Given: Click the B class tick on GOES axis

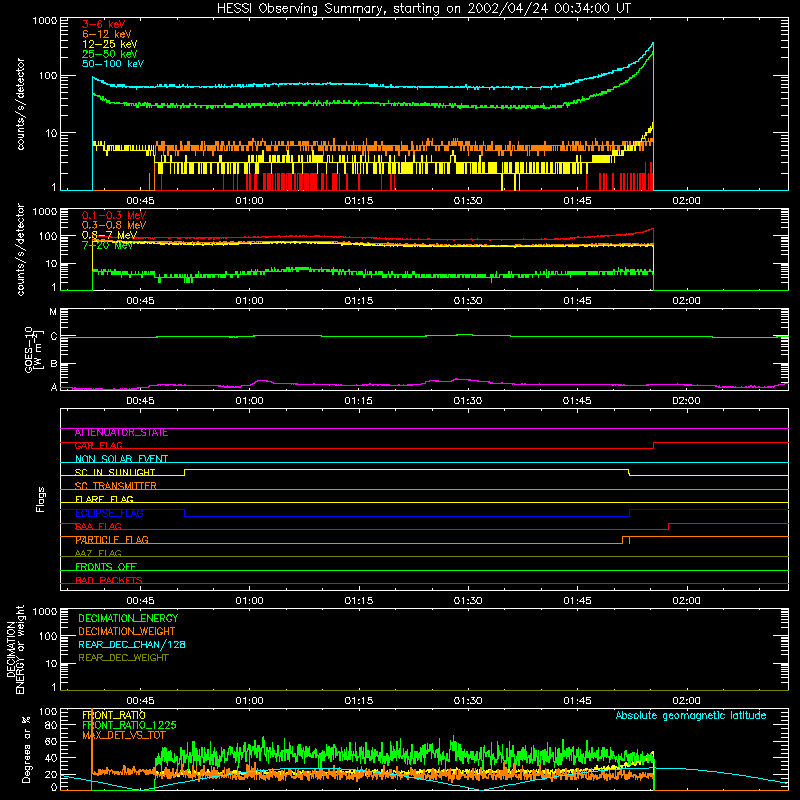Looking at the screenshot, I should [x=54, y=364].
